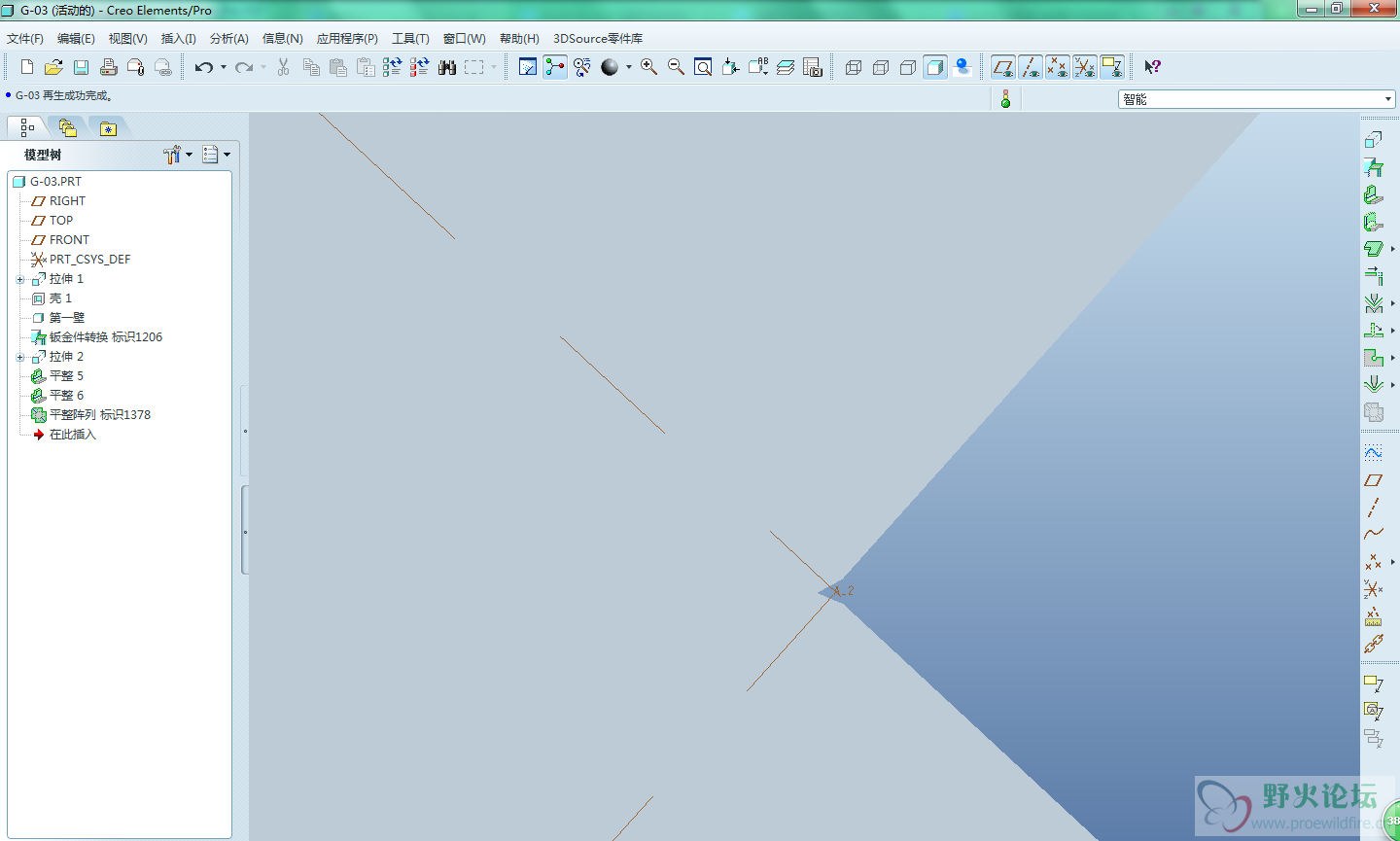Switch to hidden line display mode
1400x841 pixels.
click(881, 67)
